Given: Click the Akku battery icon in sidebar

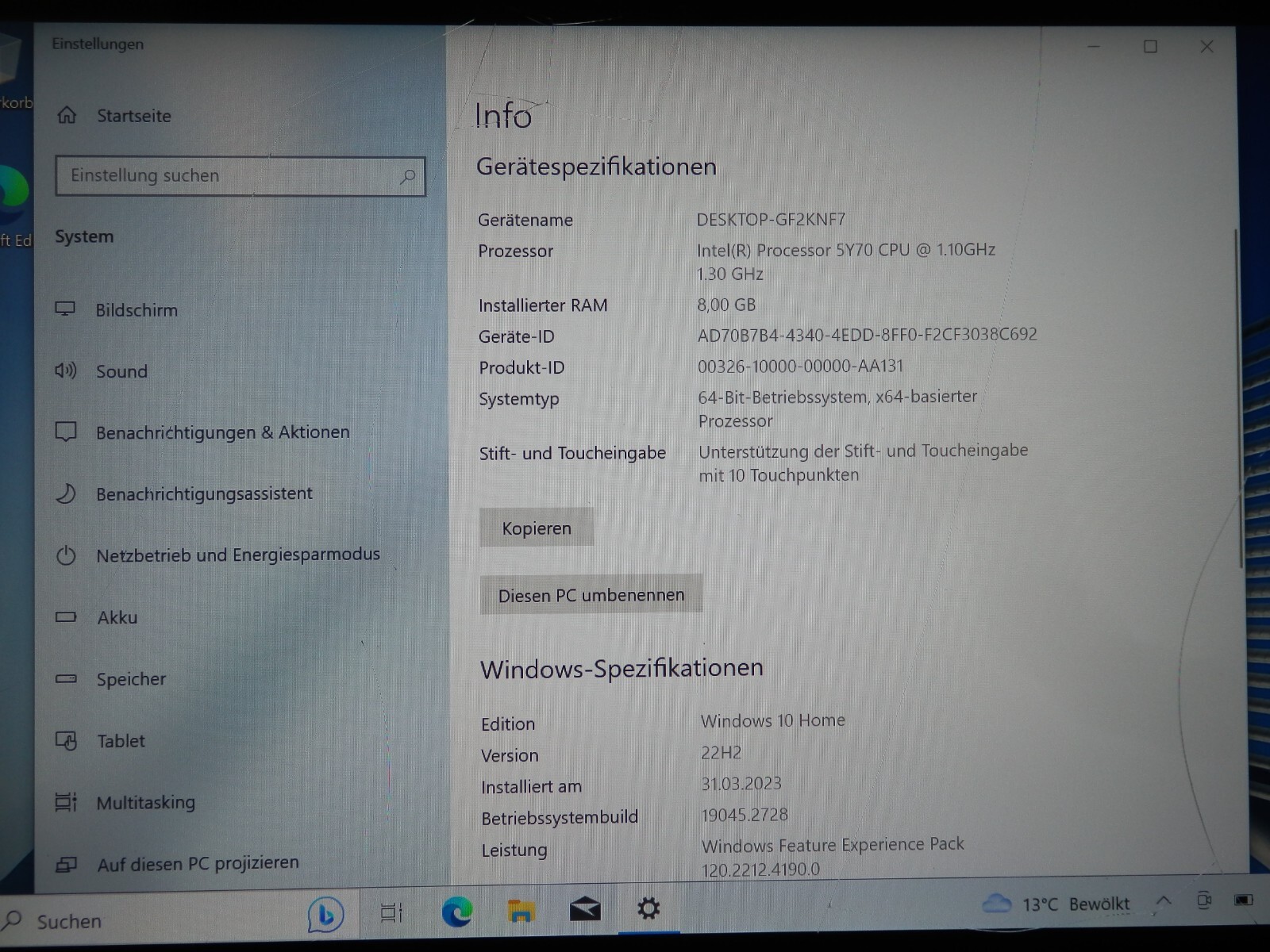Looking at the screenshot, I should point(66,616).
